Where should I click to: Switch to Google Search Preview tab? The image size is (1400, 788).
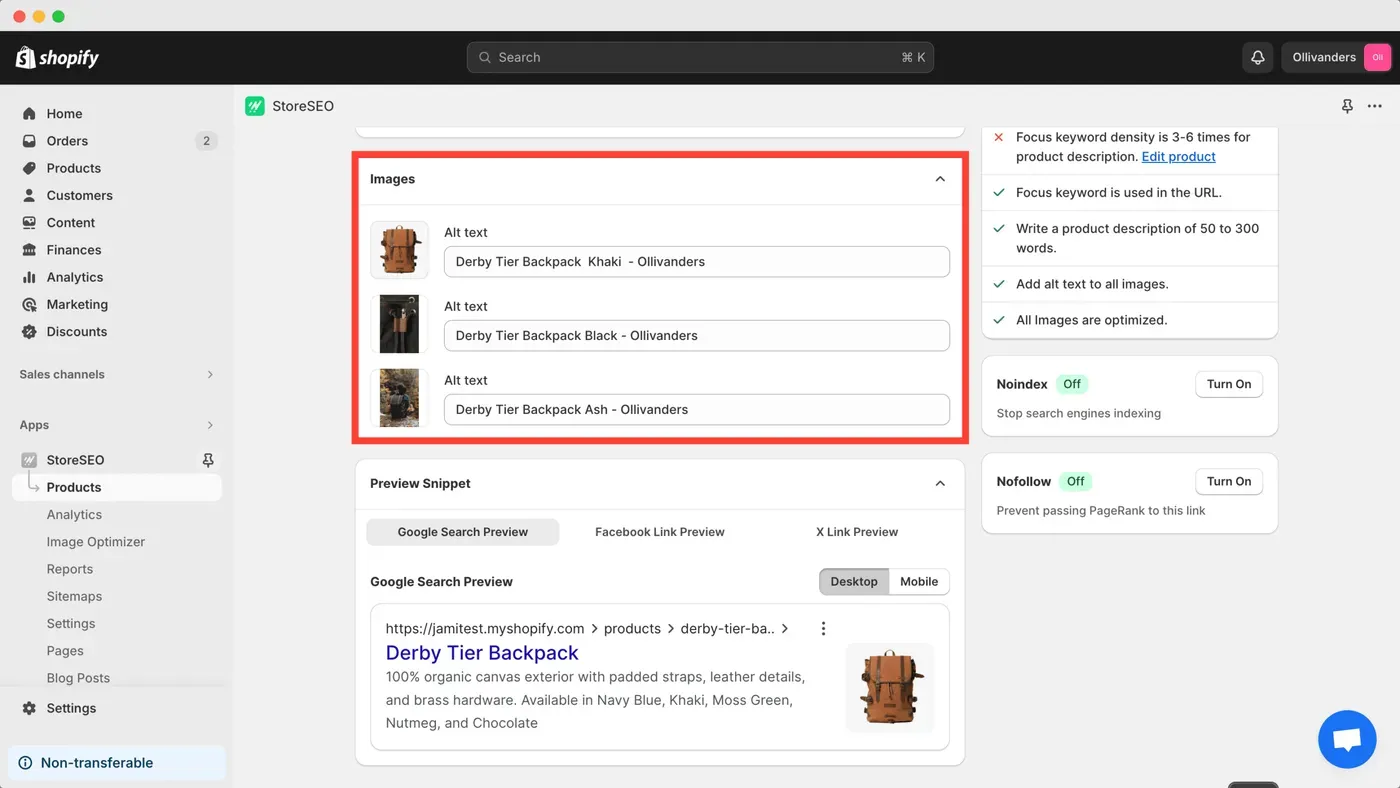coord(463,532)
